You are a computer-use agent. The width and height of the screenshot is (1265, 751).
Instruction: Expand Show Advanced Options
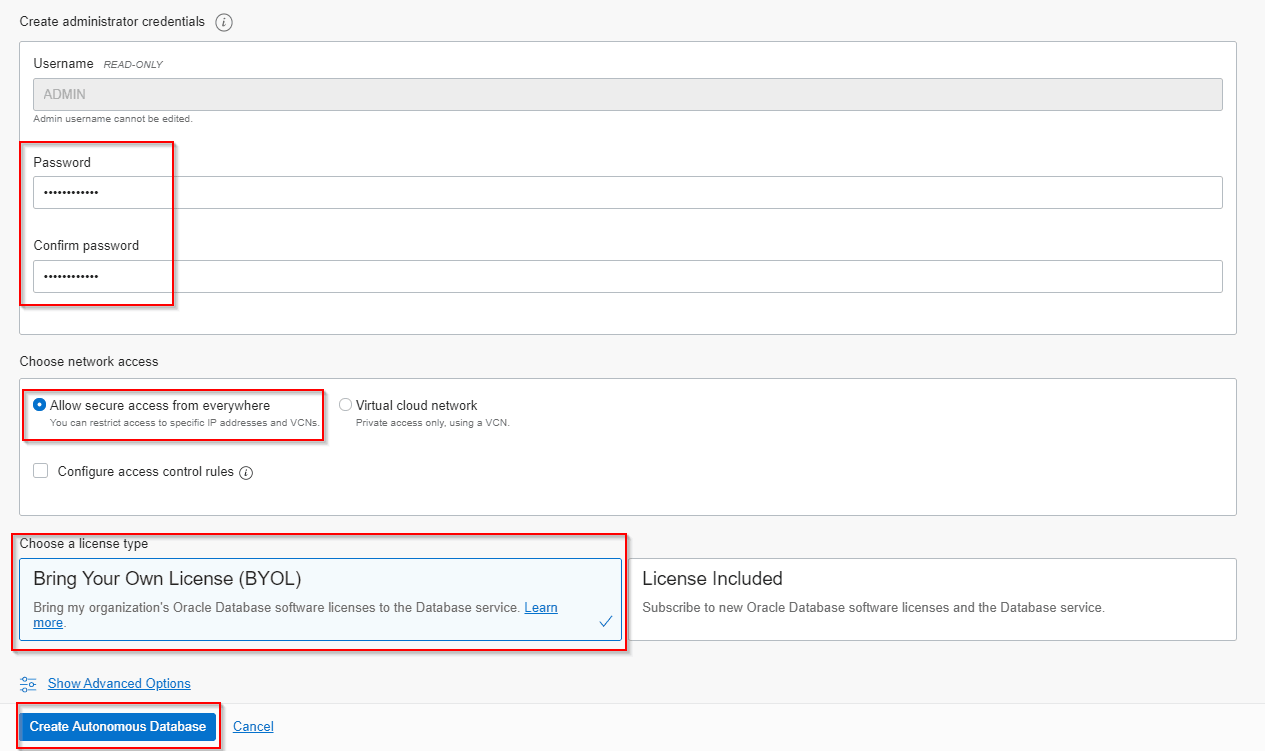pyautogui.click(x=119, y=684)
